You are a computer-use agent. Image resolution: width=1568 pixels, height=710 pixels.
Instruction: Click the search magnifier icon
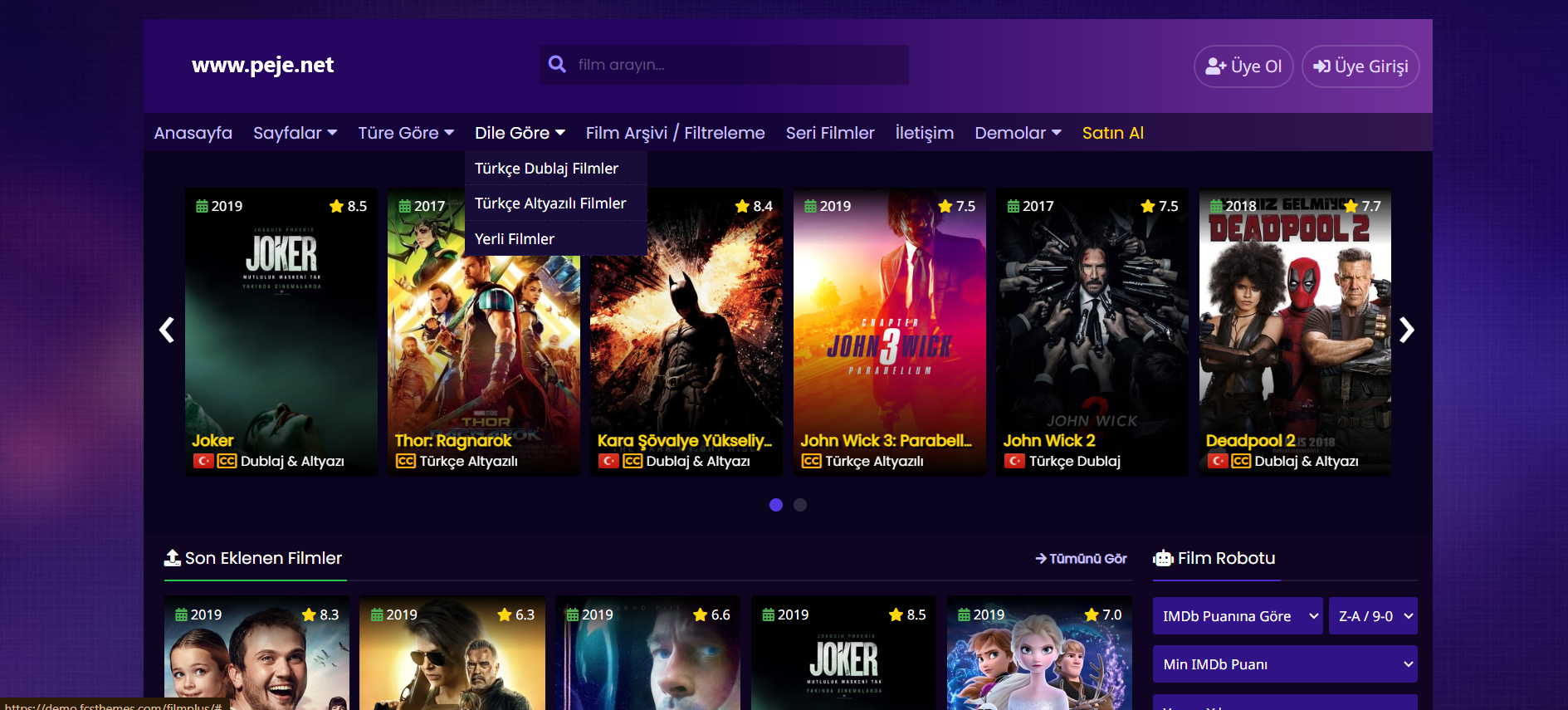pyautogui.click(x=557, y=64)
